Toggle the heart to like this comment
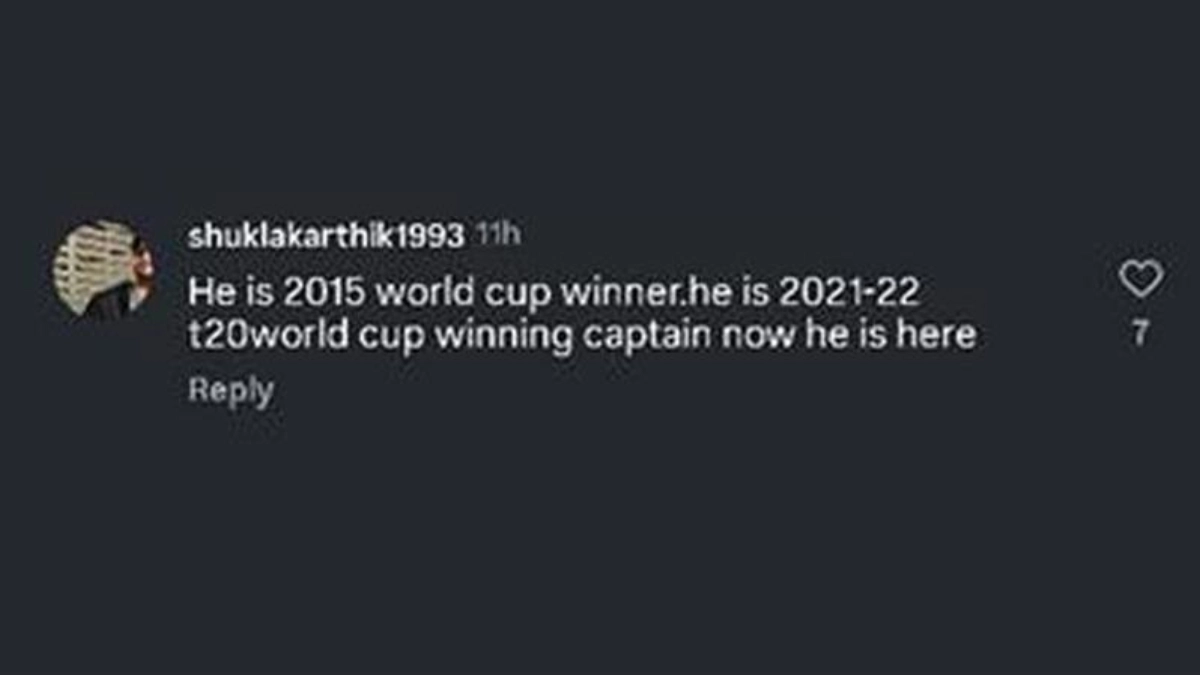 pos(1140,279)
